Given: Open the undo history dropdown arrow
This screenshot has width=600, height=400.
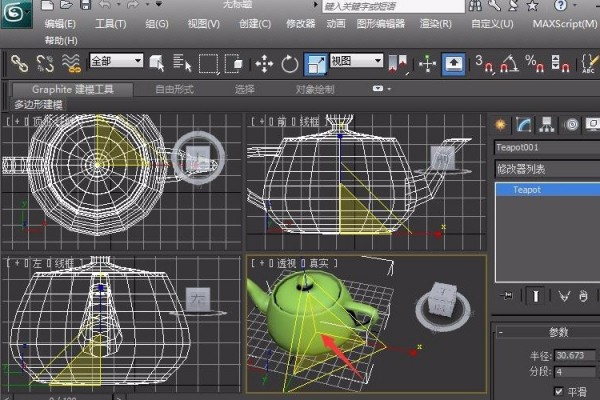Looking at the screenshot, I should (x=119, y=5).
